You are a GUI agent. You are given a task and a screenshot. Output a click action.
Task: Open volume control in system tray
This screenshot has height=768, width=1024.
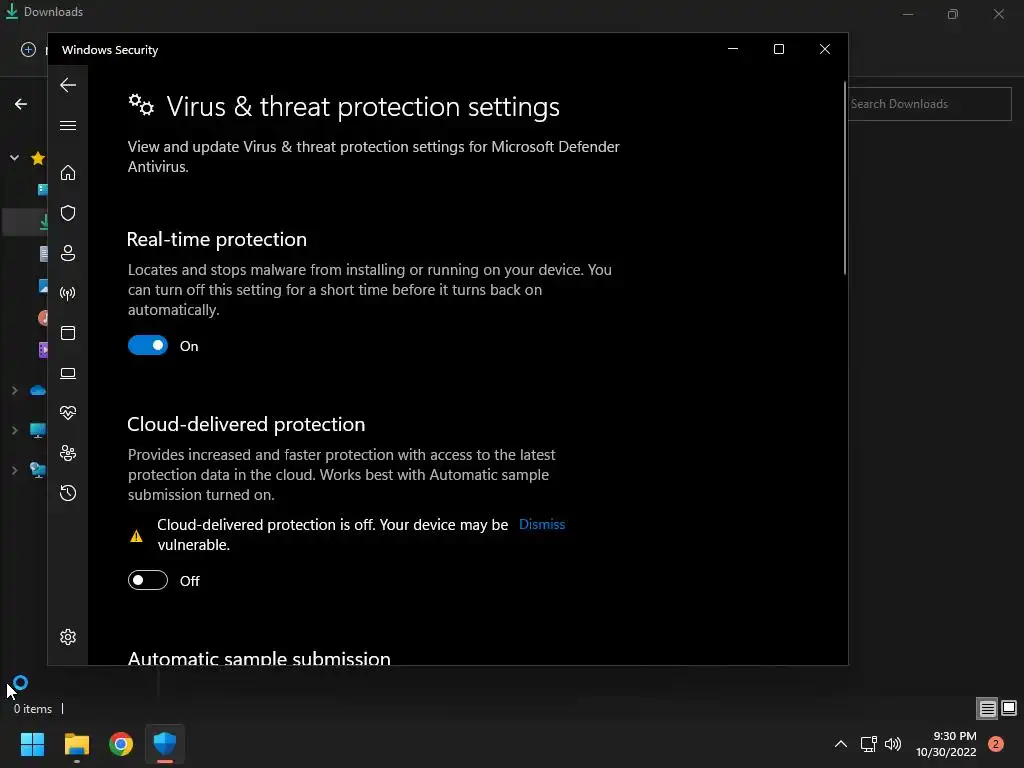coord(893,744)
